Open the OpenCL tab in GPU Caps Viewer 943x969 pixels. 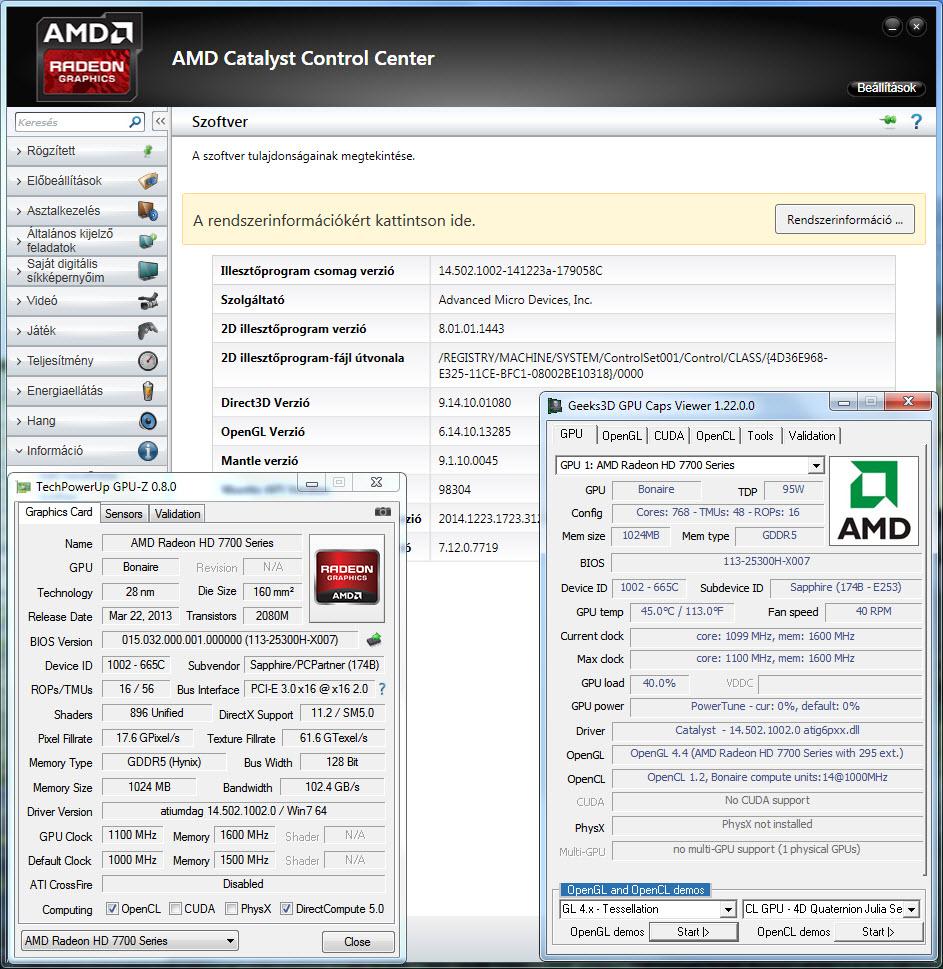tap(715, 436)
